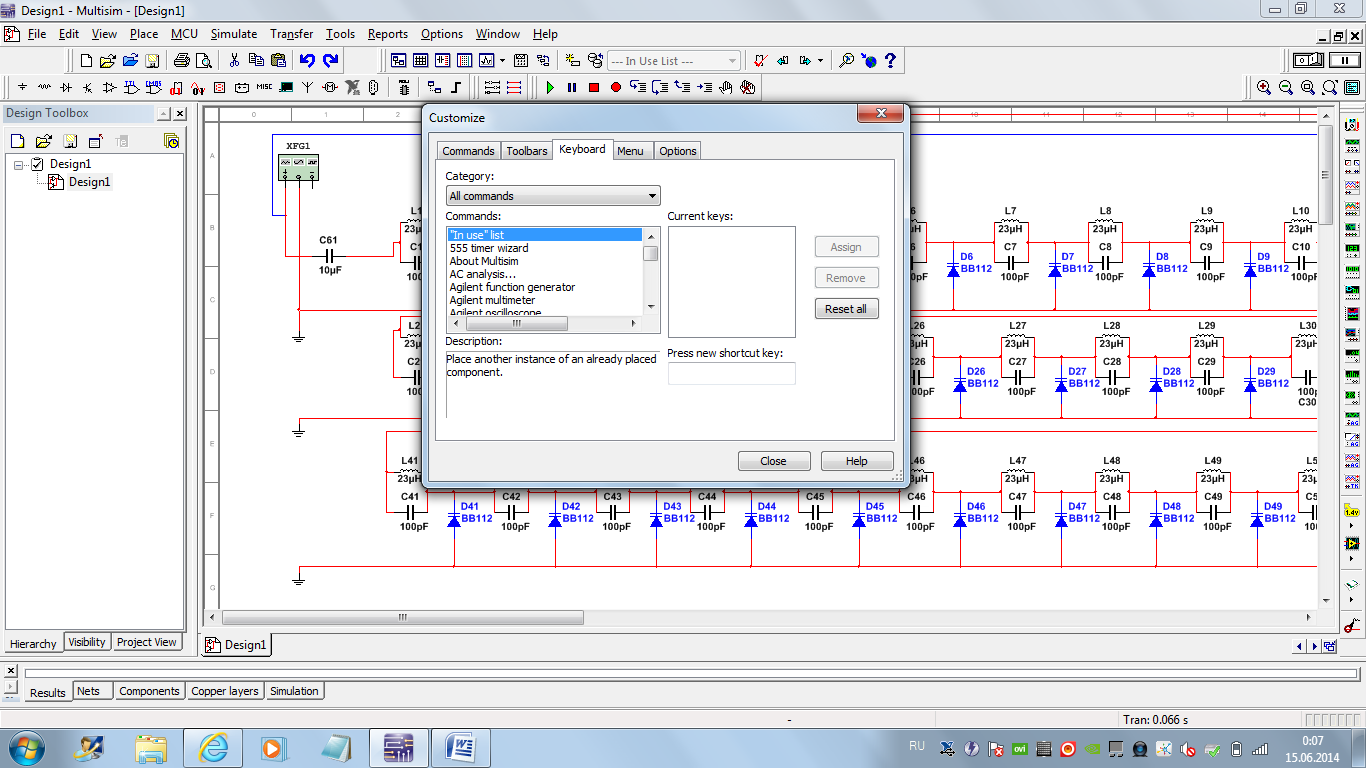Open Word from the taskbar
The width and height of the screenshot is (1366, 768).
click(463, 748)
